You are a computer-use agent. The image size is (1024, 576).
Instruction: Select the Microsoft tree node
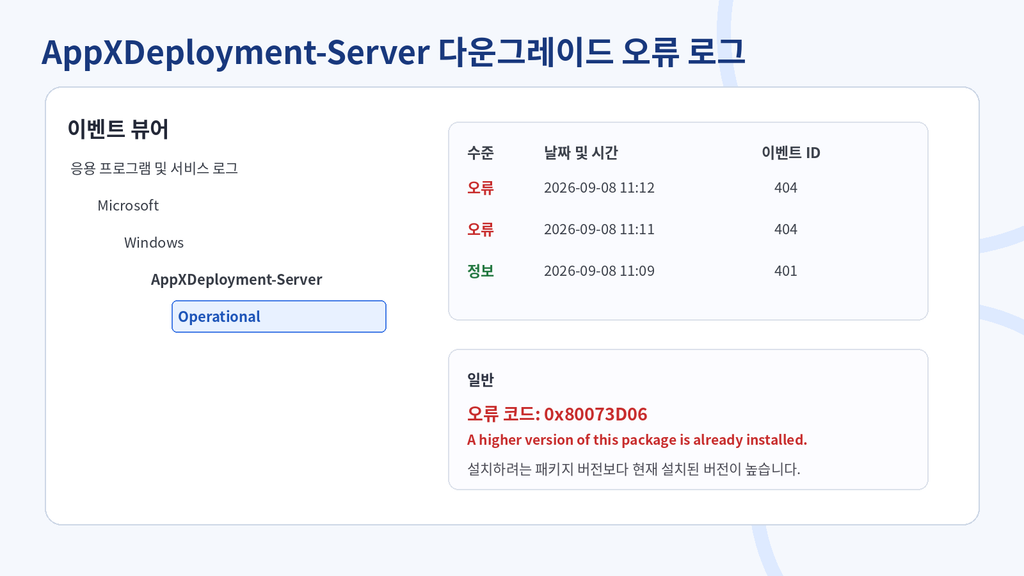pos(128,205)
